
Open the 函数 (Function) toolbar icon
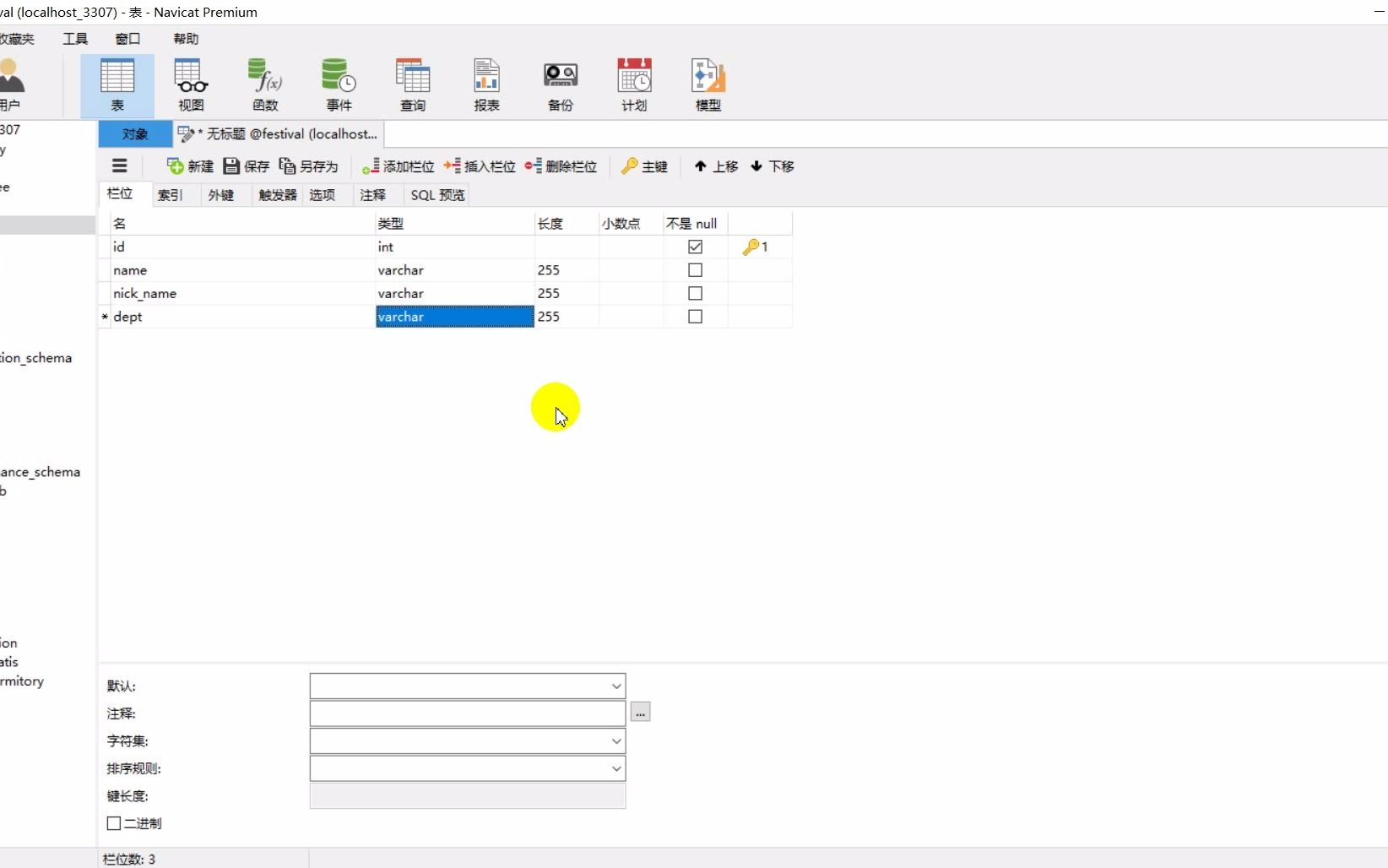tap(265, 85)
